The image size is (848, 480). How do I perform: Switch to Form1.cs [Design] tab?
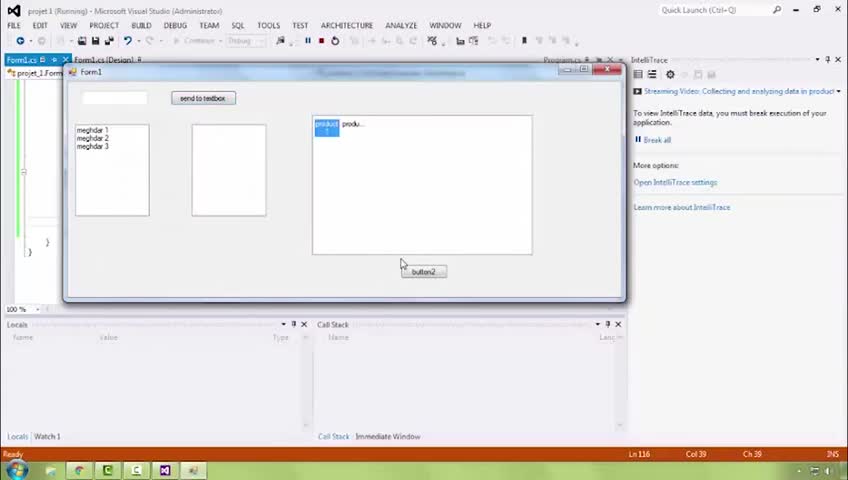[104, 60]
